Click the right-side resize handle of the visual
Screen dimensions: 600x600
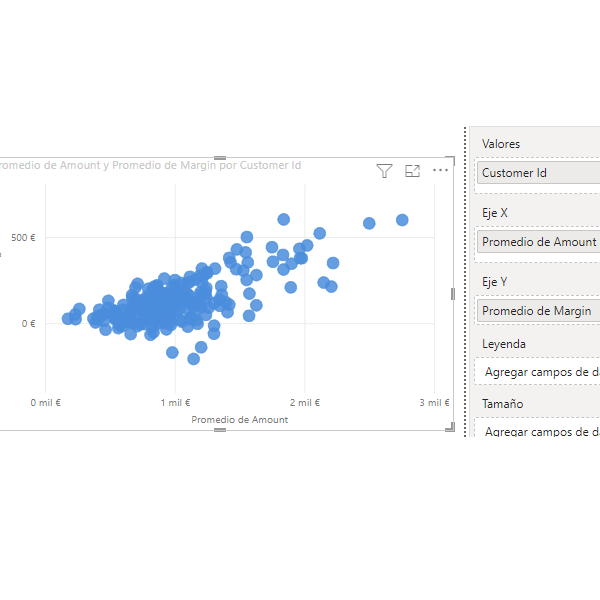point(453,294)
